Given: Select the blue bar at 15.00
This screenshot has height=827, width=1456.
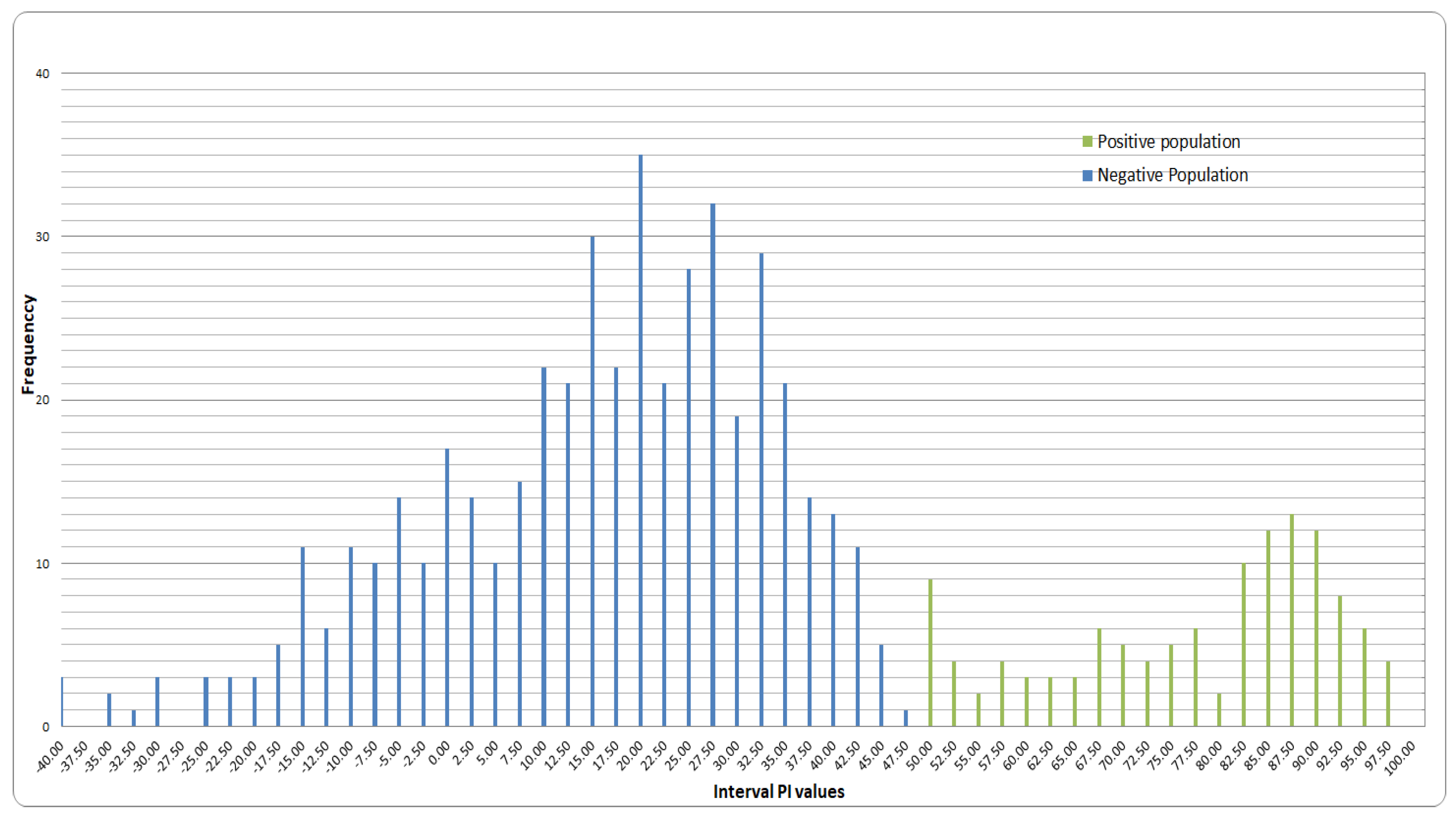Looking at the screenshot, I should click(x=592, y=481).
